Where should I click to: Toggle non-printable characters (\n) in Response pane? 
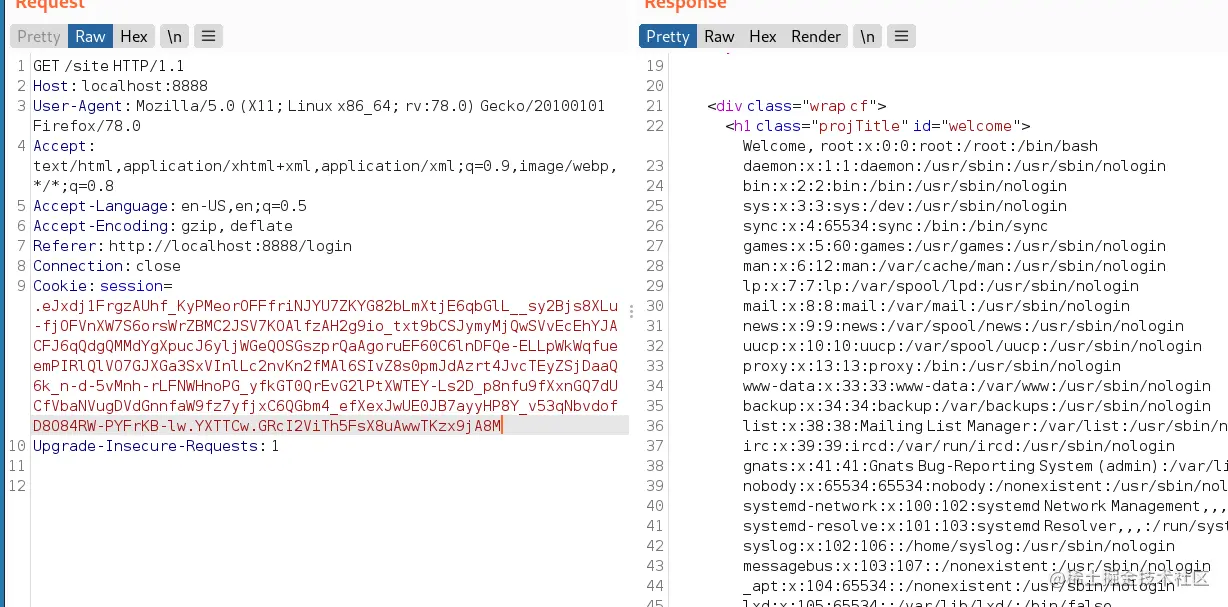(867, 37)
